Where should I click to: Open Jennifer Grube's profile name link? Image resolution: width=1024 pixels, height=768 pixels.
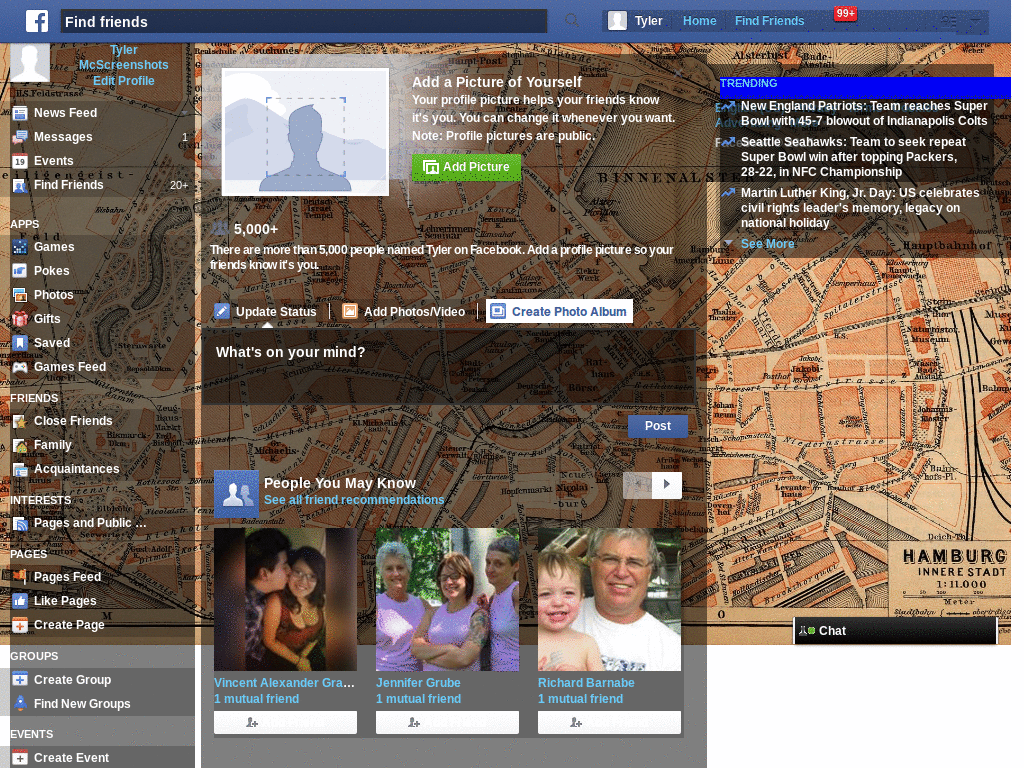[x=418, y=682]
